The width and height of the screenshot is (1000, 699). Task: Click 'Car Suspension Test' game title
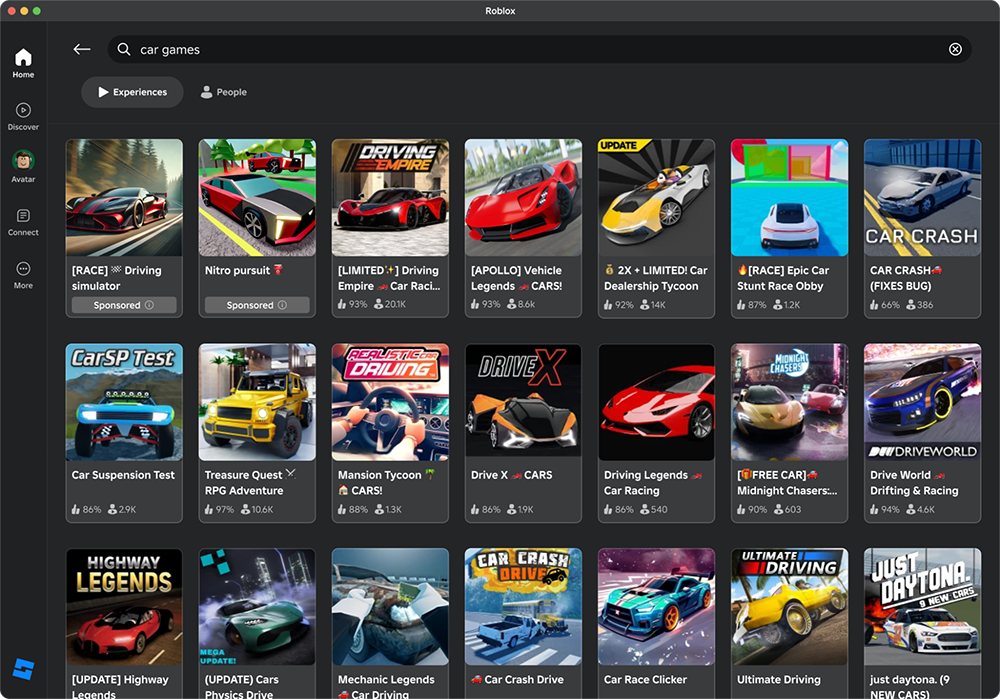coord(123,475)
